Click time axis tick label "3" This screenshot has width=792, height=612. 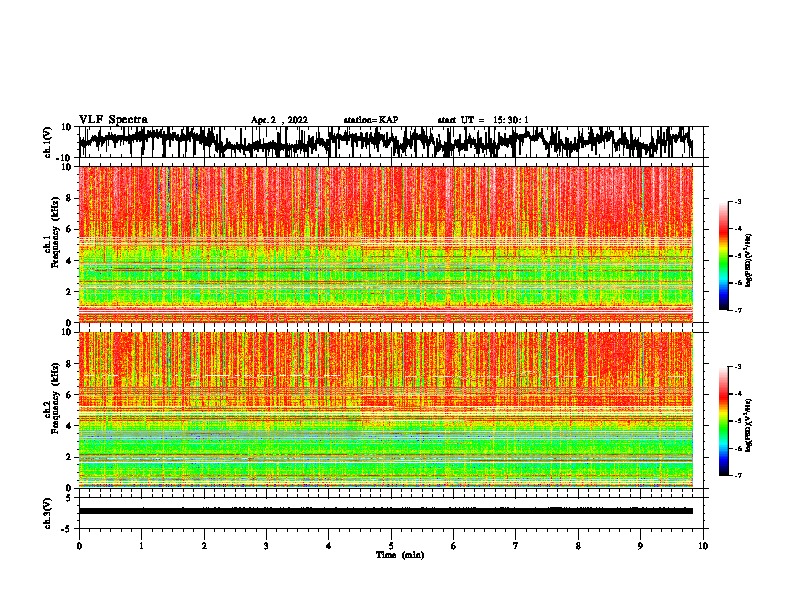point(266,546)
